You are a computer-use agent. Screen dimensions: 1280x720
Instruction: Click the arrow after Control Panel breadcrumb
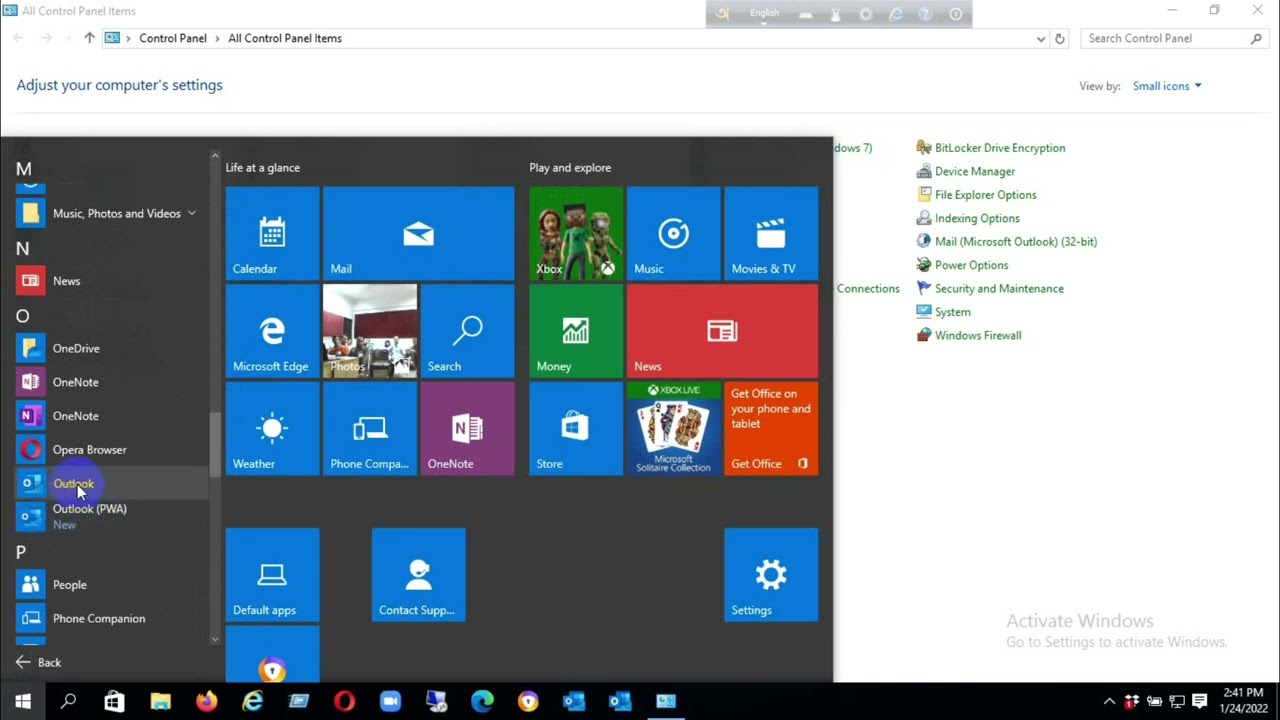pos(217,38)
